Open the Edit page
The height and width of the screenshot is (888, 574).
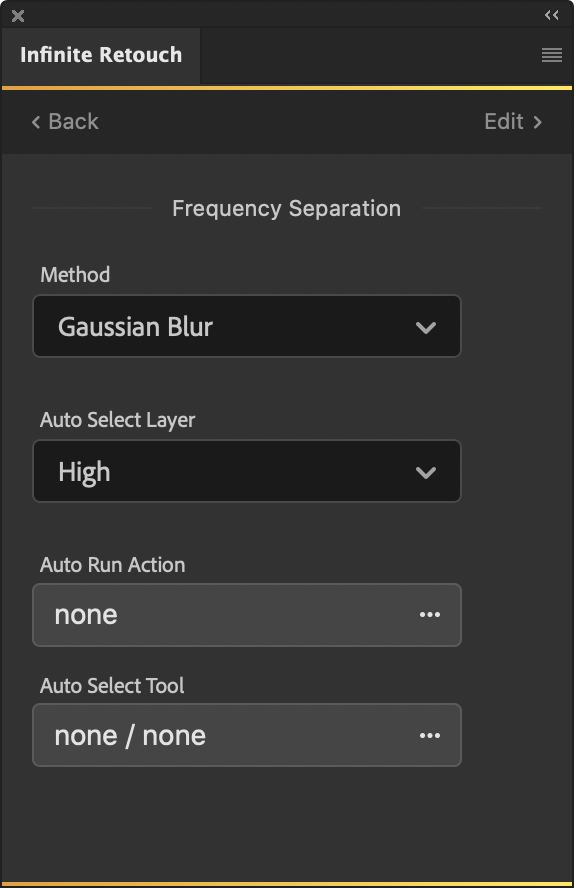click(513, 122)
